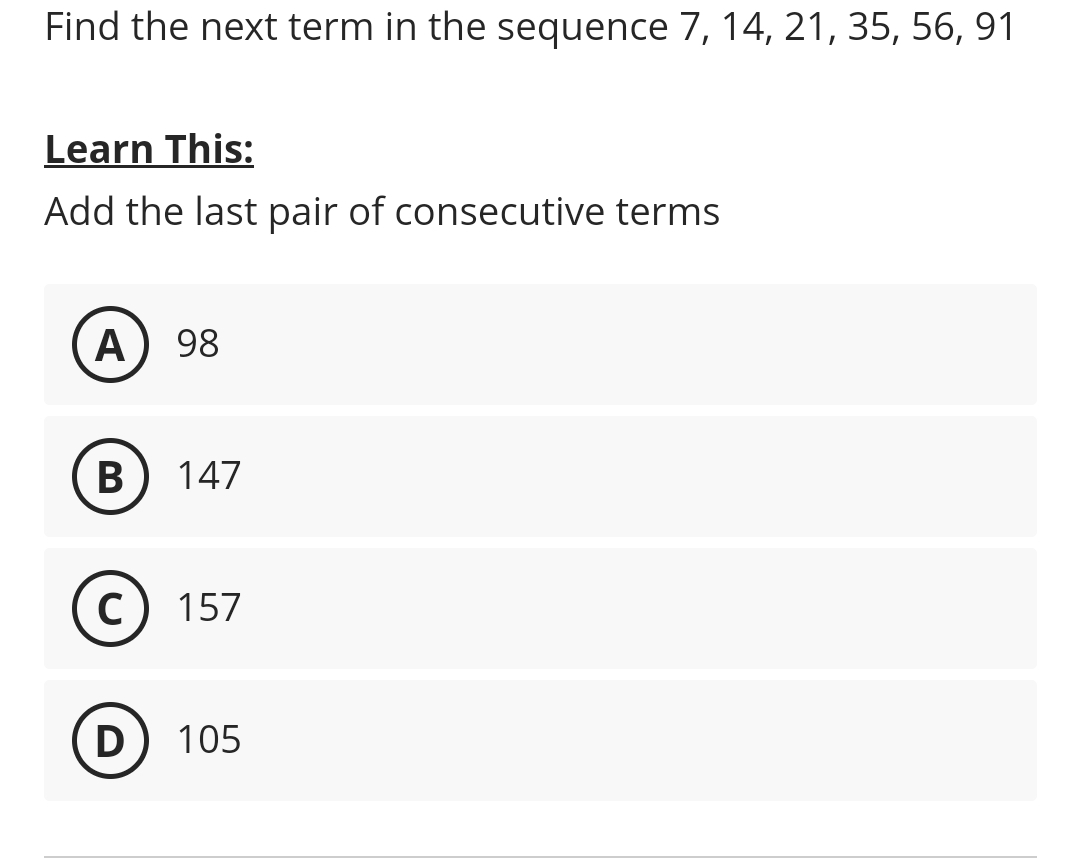Select answer option B as your choice
Viewport: 1080px width, 862px height.
coord(540,476)
